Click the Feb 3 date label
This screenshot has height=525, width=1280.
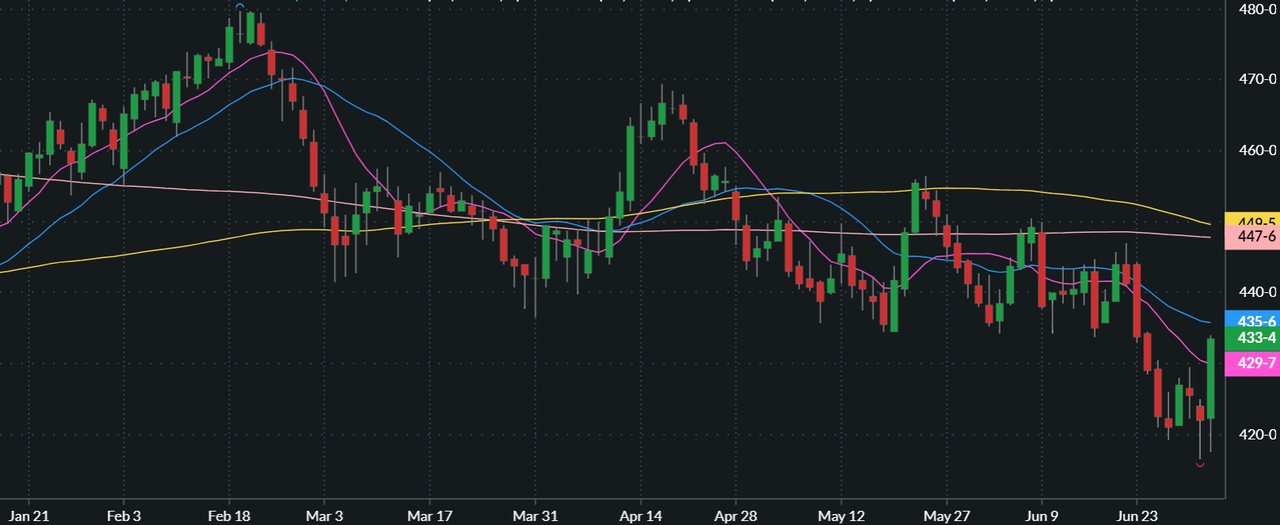[123, 514]
